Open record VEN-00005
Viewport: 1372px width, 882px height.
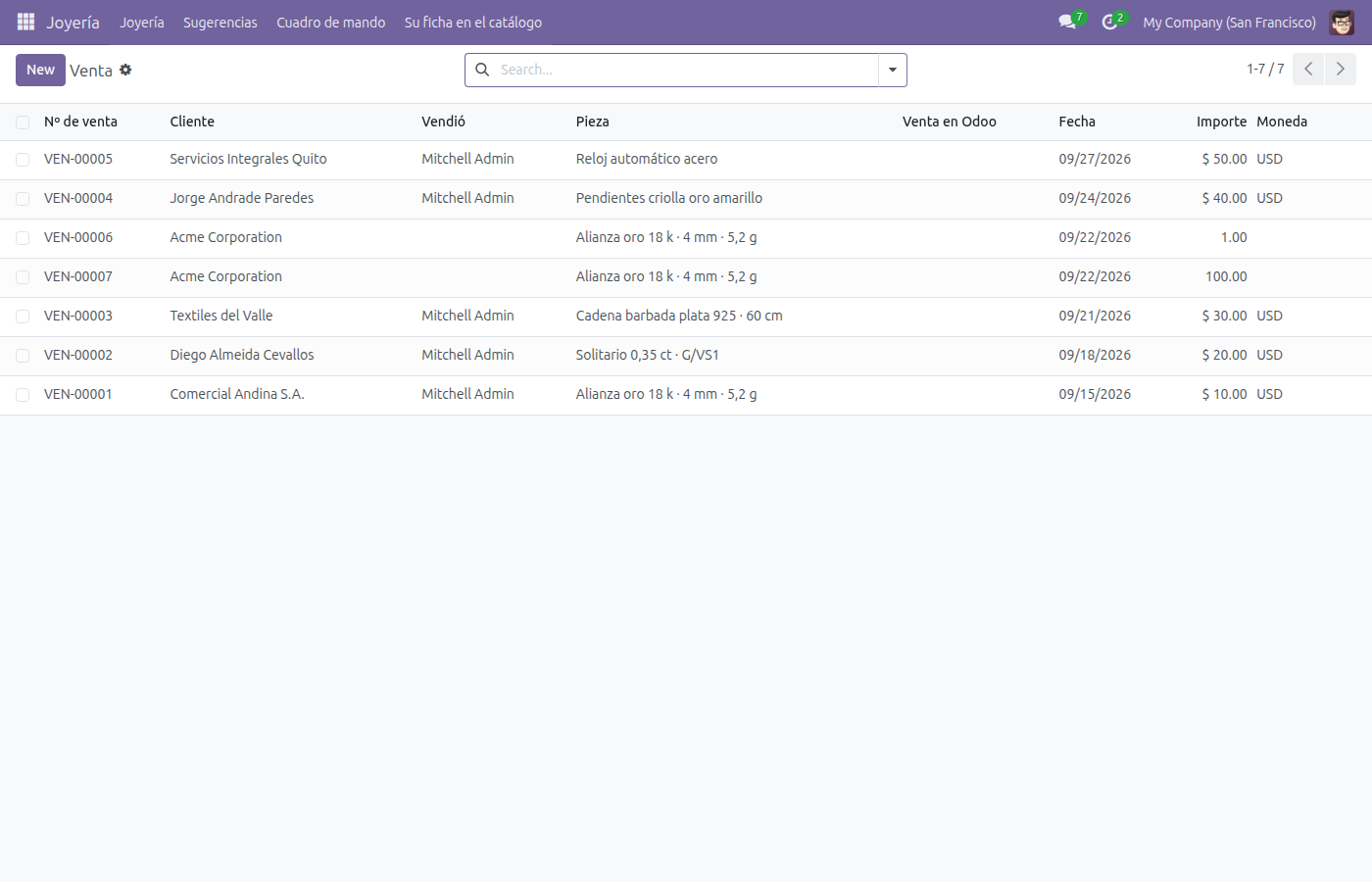click(x=78, y=159)
